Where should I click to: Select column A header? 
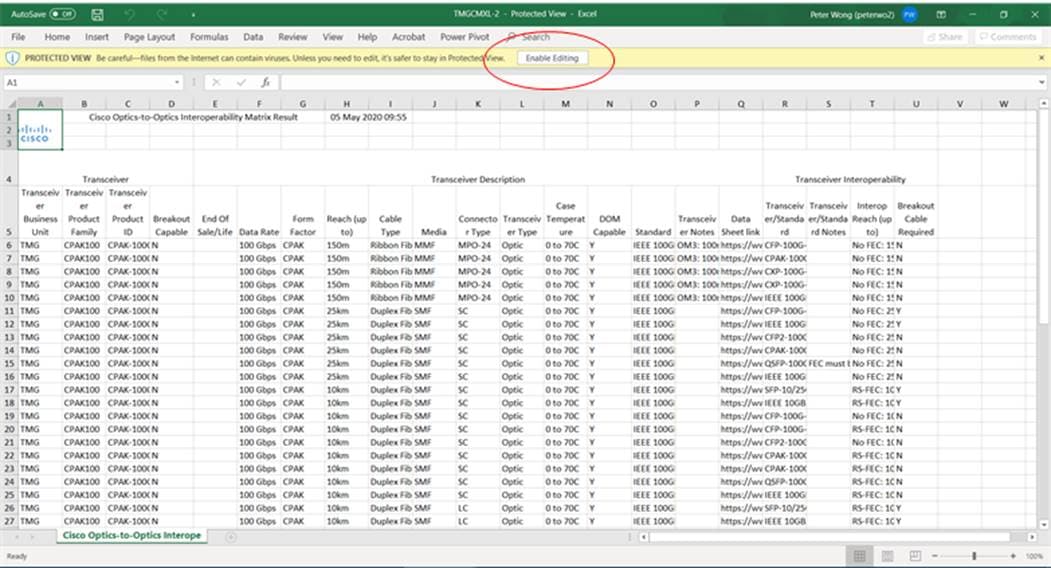point(40,104)
